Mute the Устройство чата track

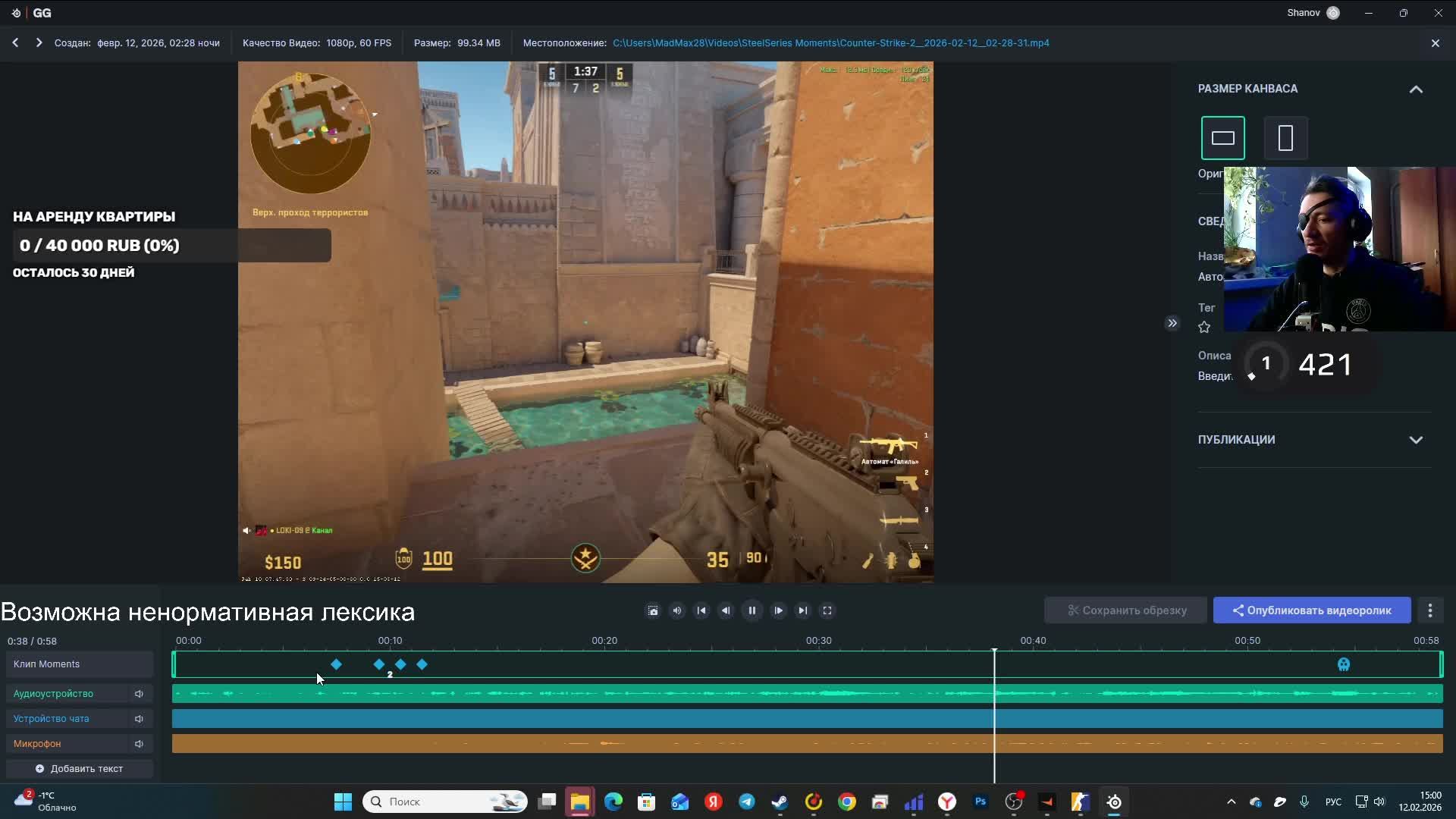pos(139,719)
